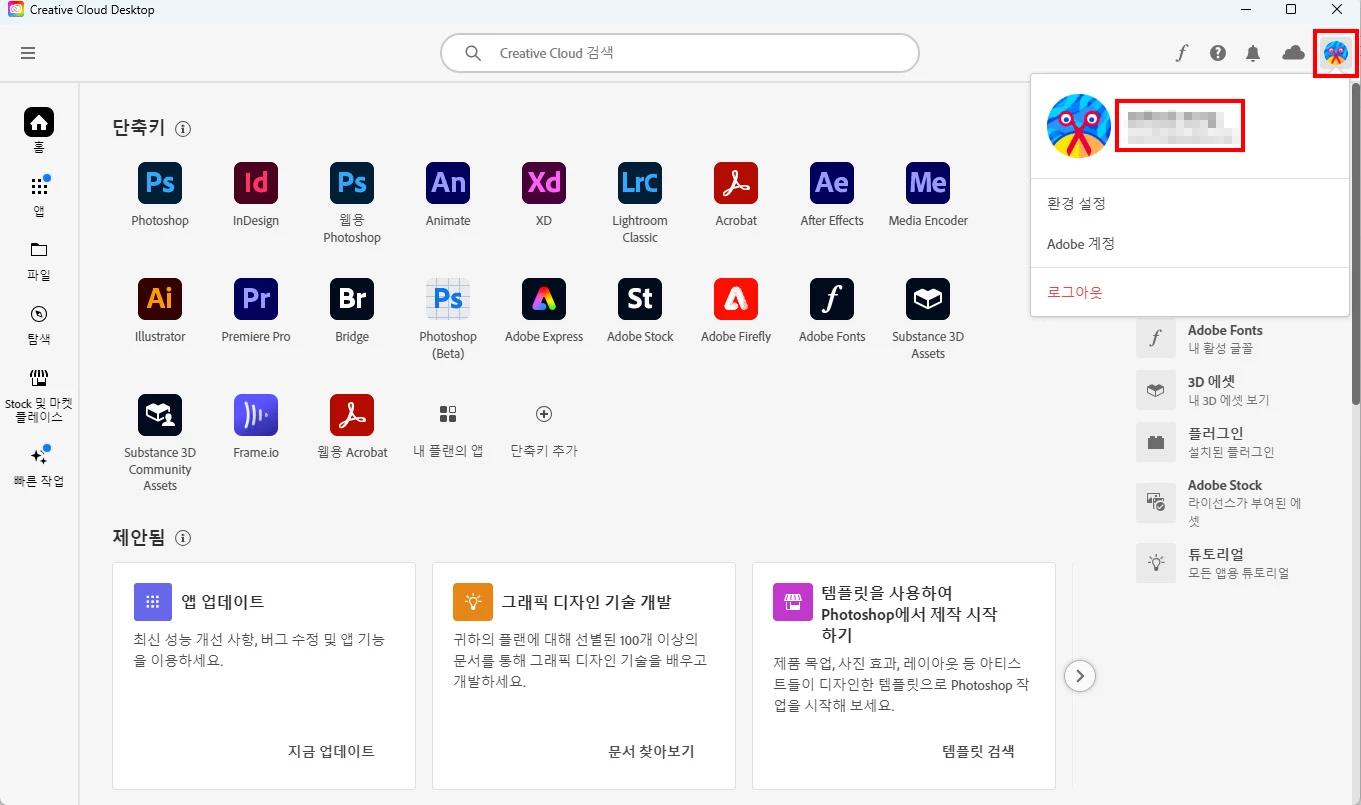Launch Photoshop from shortcuts
The width and height of the screenshot is (1361, 805).
coord(160,183)
